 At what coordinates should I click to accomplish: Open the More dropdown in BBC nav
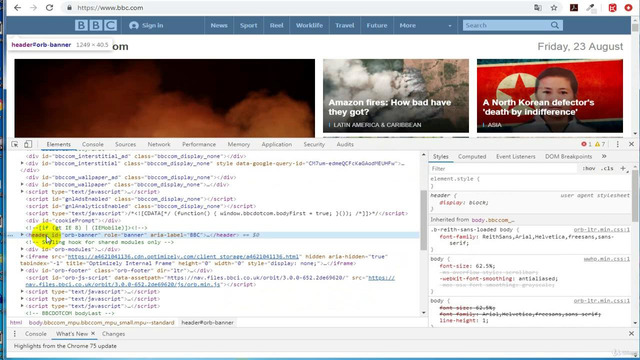tap(426, 25)
